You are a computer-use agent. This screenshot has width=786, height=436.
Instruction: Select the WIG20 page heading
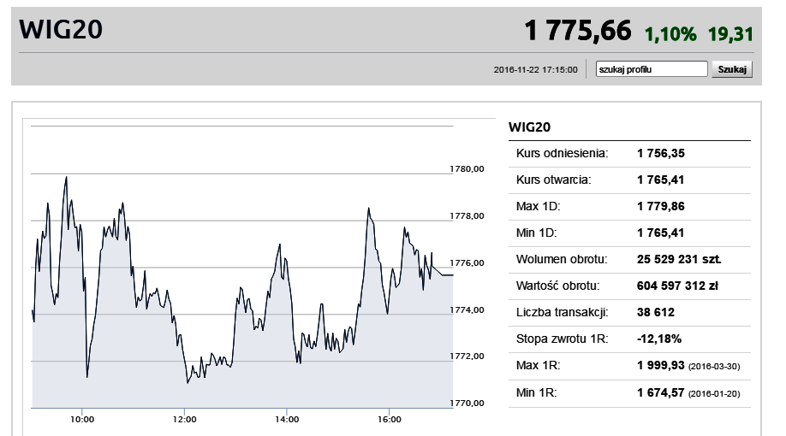[61, 29]
